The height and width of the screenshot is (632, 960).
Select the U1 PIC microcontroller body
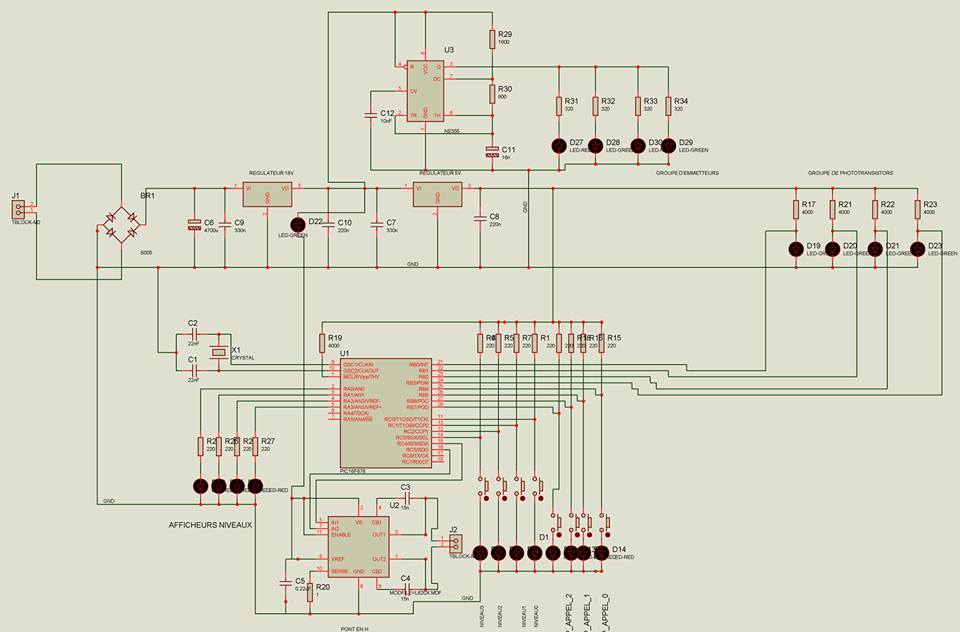(x=386, y=413)
